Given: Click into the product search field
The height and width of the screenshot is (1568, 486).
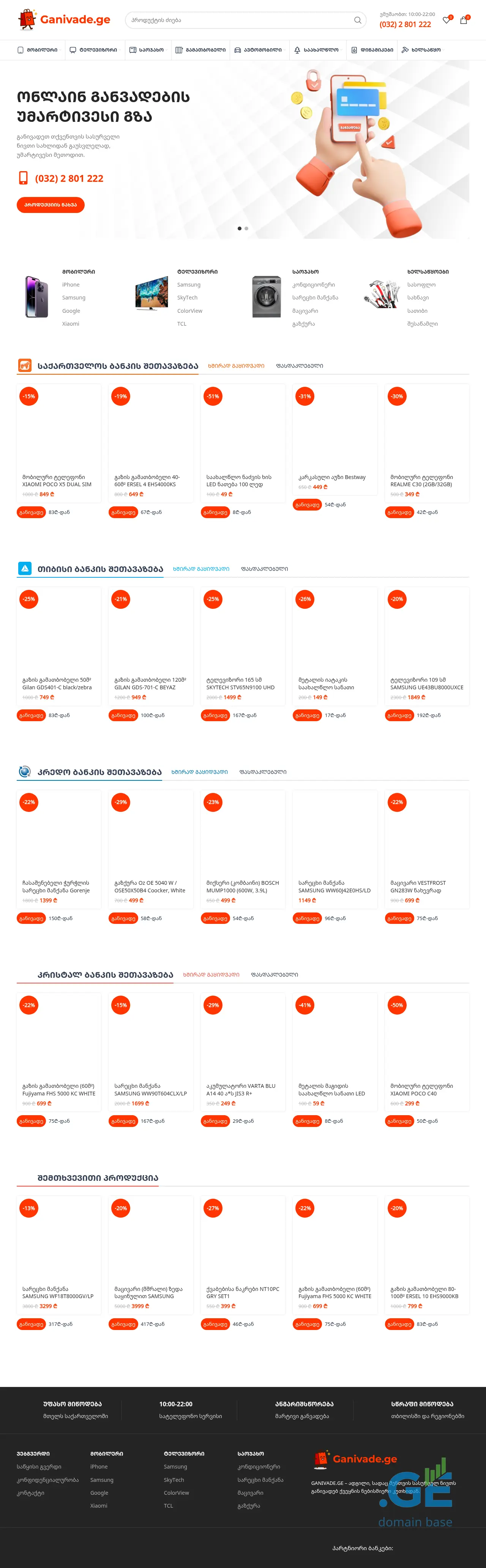Looking at the screenshot, I should click(238, 20).
